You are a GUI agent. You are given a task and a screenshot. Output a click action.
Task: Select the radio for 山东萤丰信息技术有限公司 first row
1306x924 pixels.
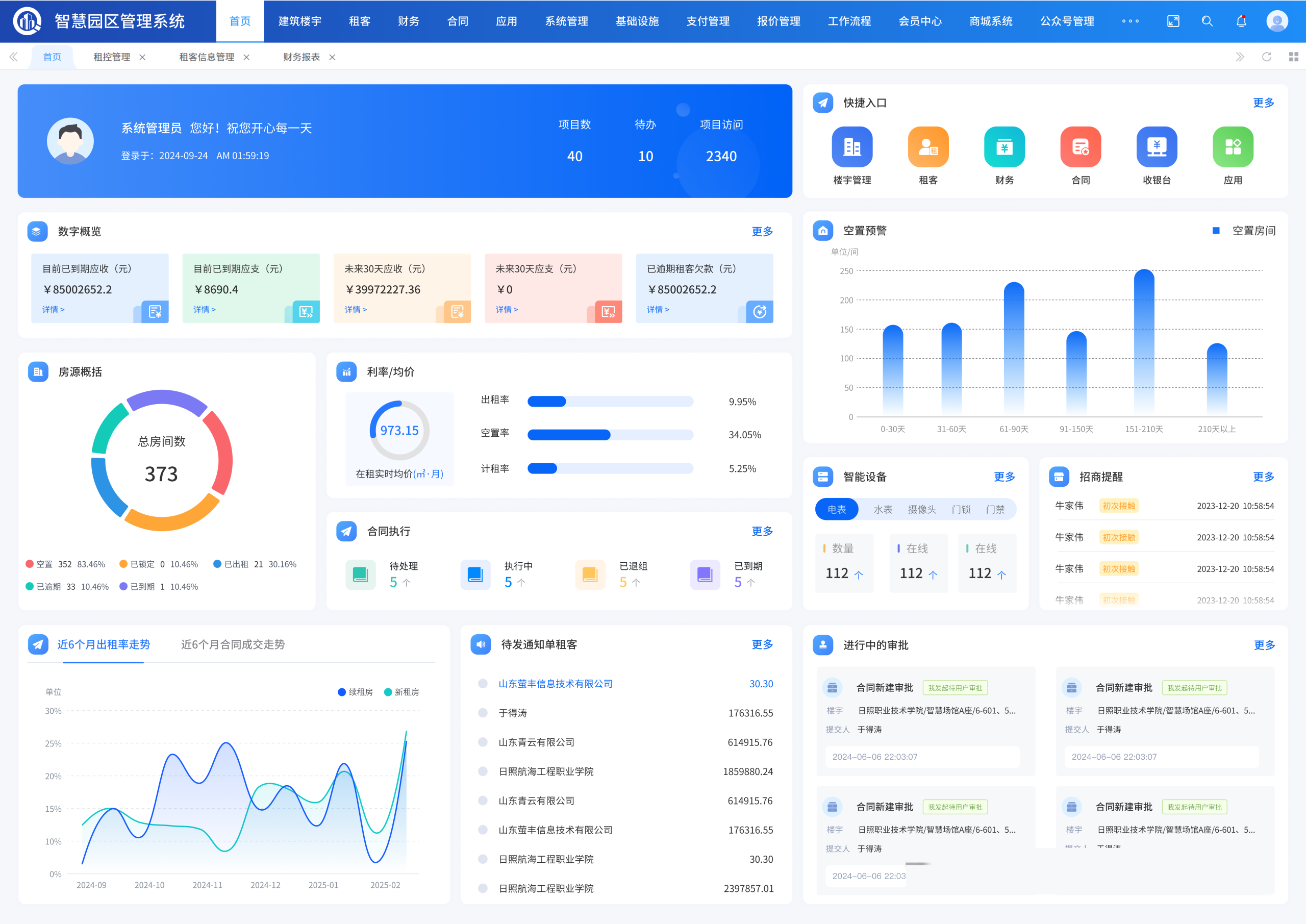click(x=483, y=683)
